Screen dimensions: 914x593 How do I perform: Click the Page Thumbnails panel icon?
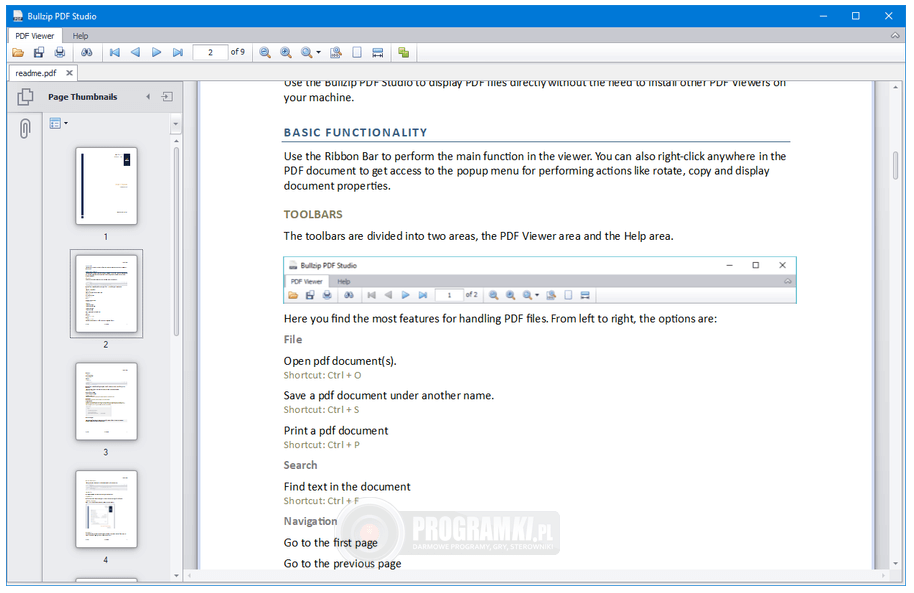pyautogui.click(x=25, y=97)
